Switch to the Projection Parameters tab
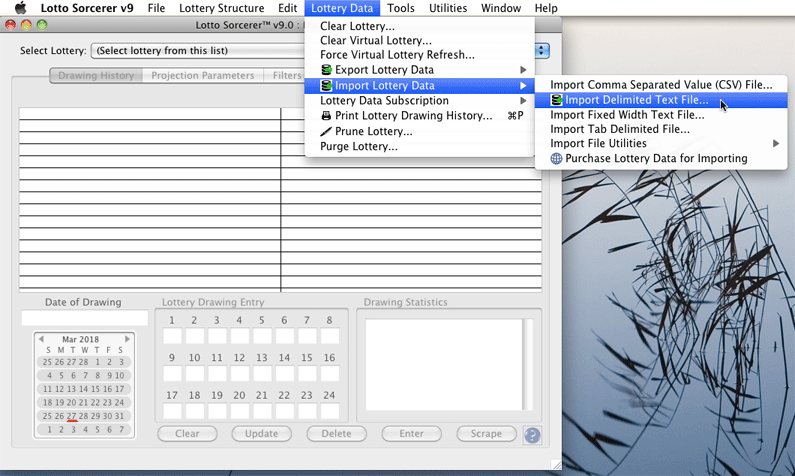Viewport: 795px width, 476px height. pos(203,75)
